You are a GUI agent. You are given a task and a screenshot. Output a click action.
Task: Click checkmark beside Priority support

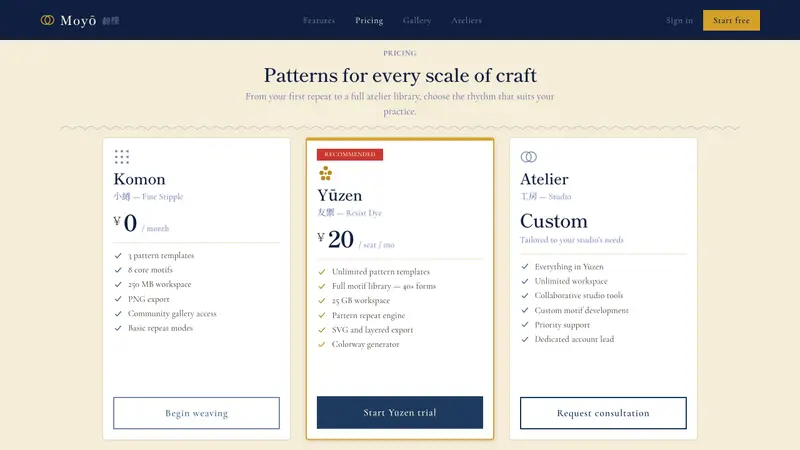pyautogui.click(x=525, y=324)
